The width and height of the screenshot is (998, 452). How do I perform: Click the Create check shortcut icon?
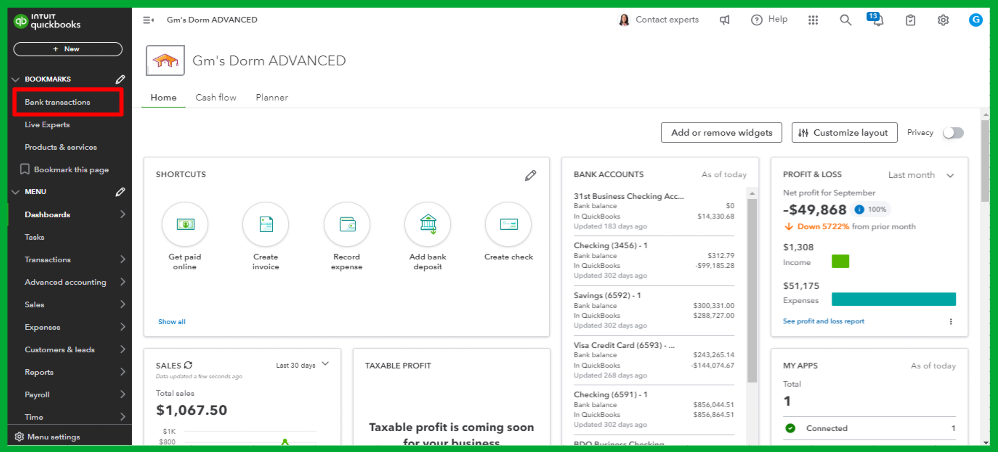click(509, 224)
